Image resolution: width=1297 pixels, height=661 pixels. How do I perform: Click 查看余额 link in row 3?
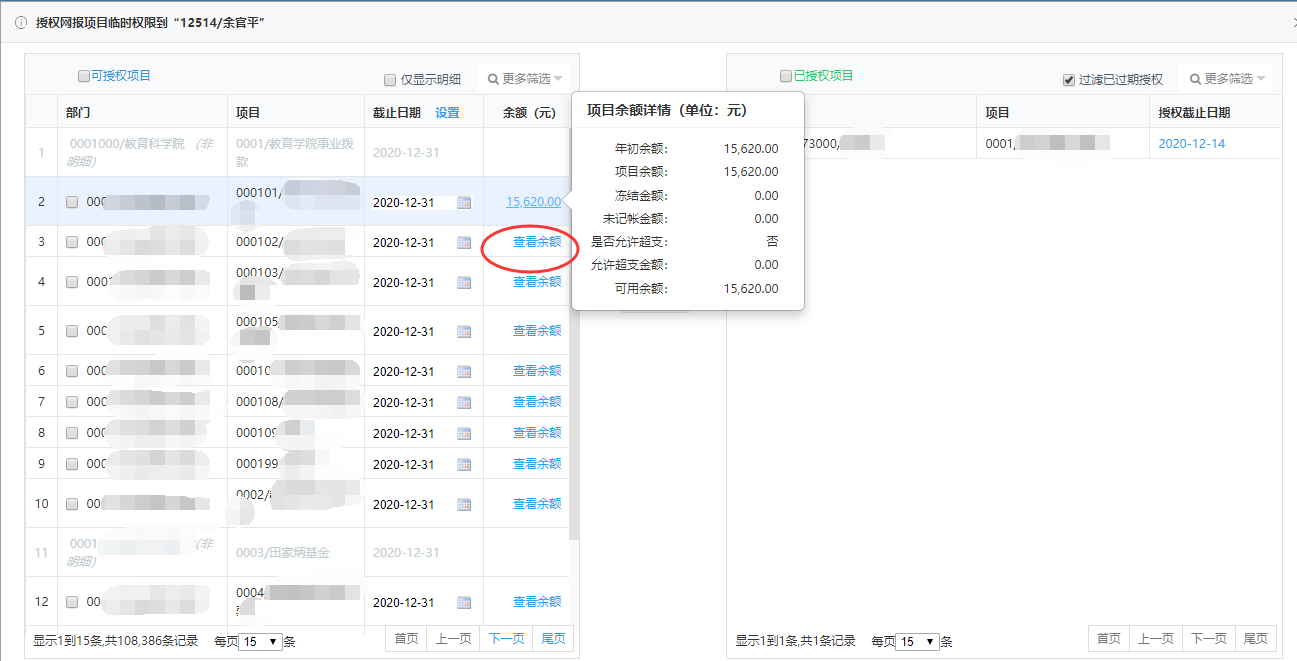click(536, 242)
